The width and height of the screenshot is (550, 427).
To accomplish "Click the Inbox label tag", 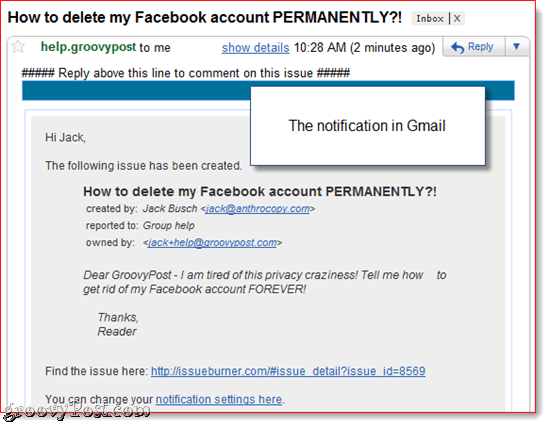I will point(430,19).
